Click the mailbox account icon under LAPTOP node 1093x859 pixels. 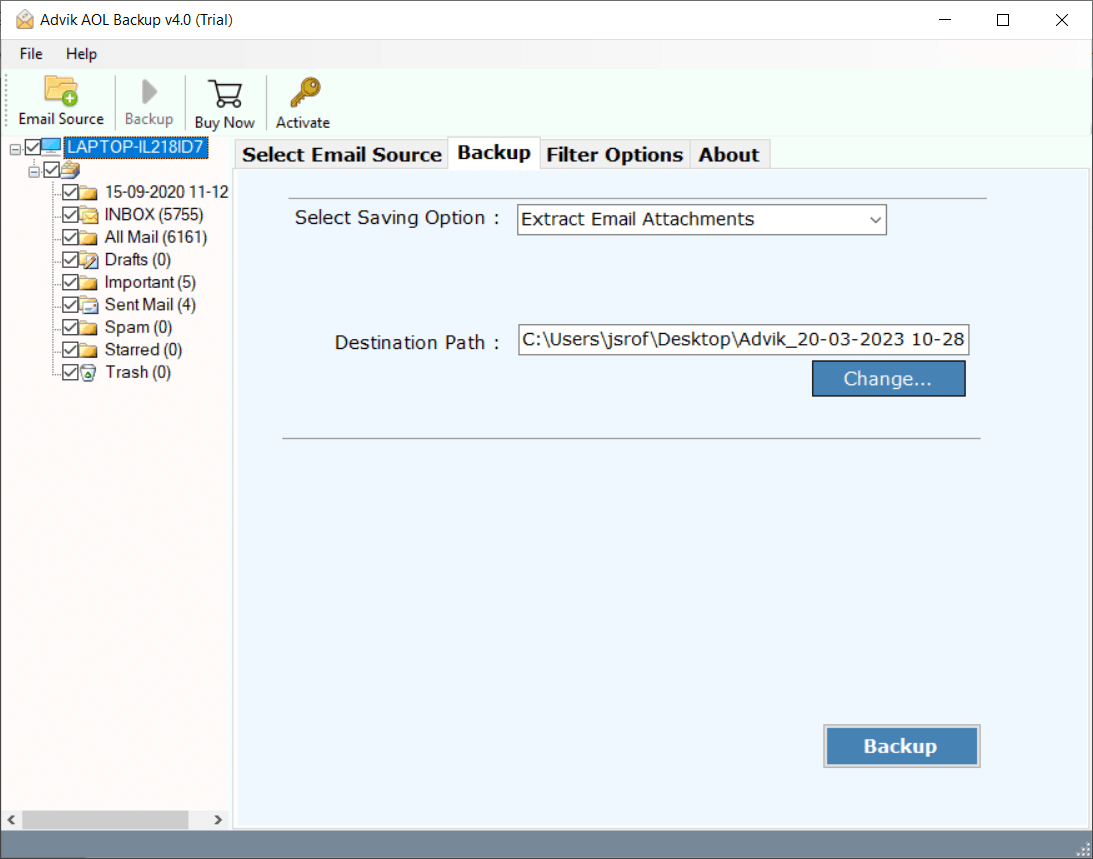tap(70, 169)
